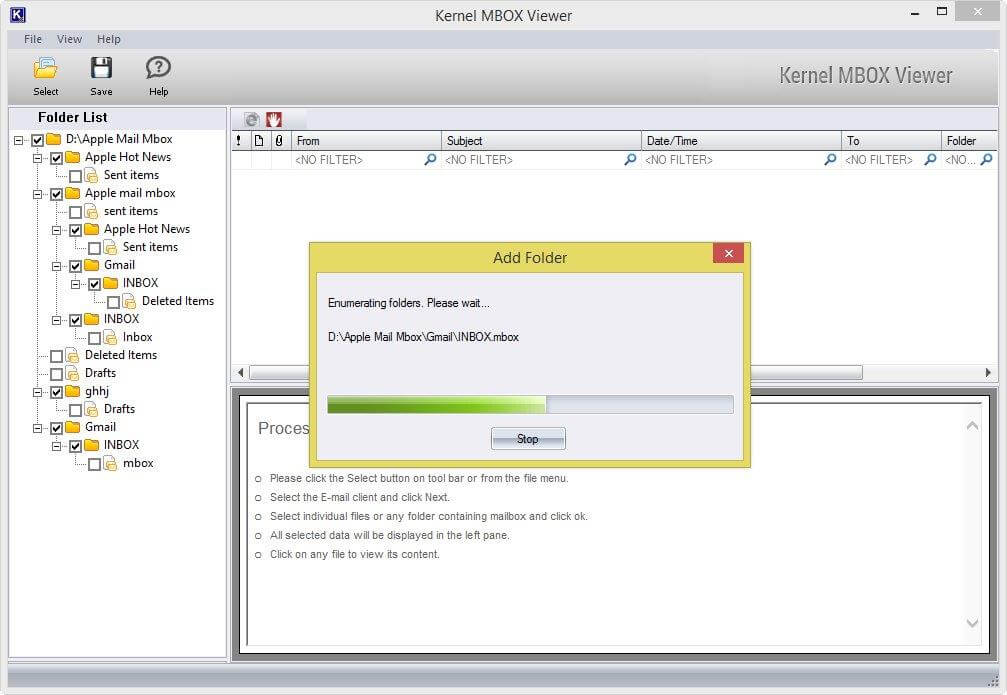Click the search icon in From filter
The height and width of the screenshot is (695, 1007).
(430, 159)
